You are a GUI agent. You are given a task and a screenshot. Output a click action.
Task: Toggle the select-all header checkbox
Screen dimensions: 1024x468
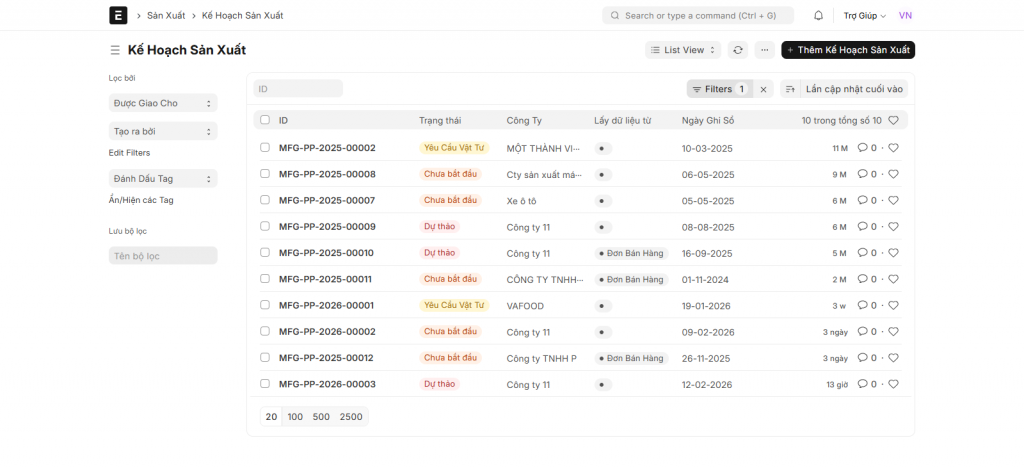pyautogui.click(x=264, y=120)
